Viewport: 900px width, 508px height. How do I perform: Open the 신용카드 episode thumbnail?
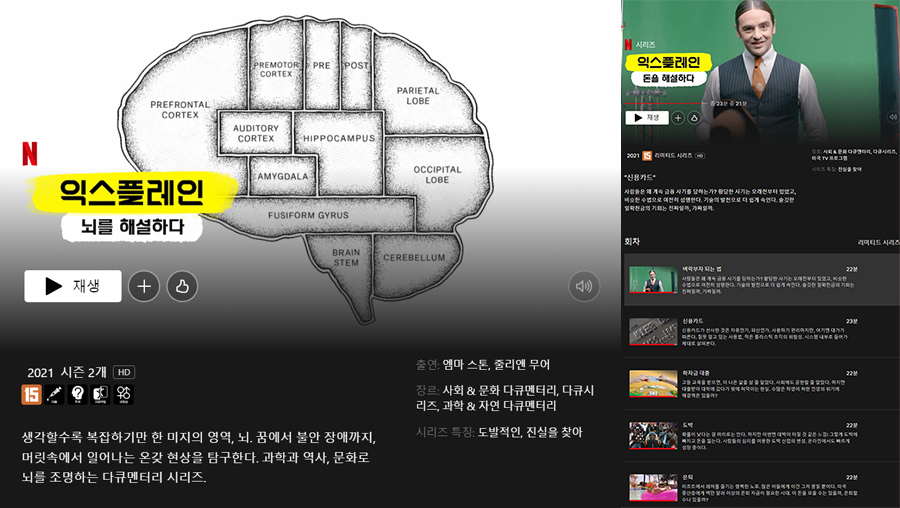653,332
